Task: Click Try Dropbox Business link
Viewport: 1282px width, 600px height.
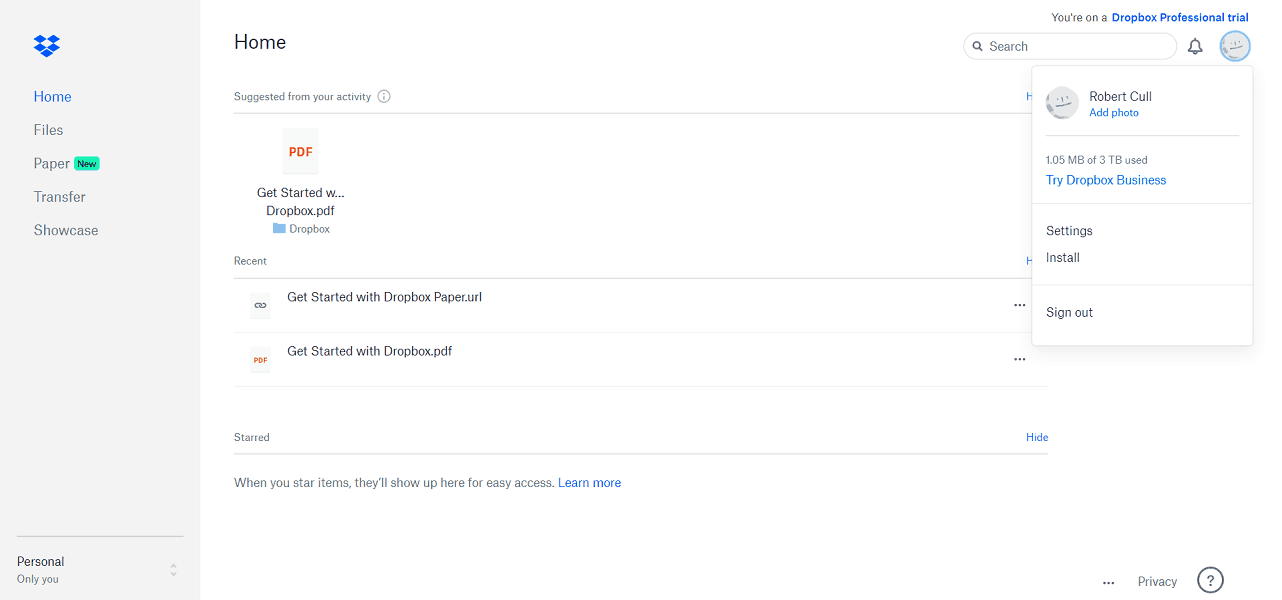Action: (x=1106, y=180)
